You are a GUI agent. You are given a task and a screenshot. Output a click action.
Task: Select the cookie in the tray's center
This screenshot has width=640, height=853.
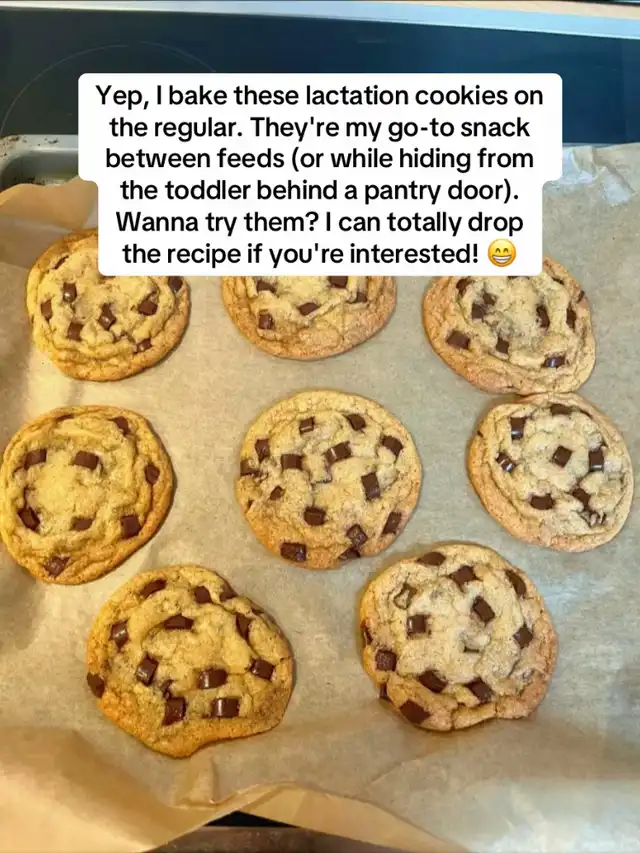pos(328,478)
